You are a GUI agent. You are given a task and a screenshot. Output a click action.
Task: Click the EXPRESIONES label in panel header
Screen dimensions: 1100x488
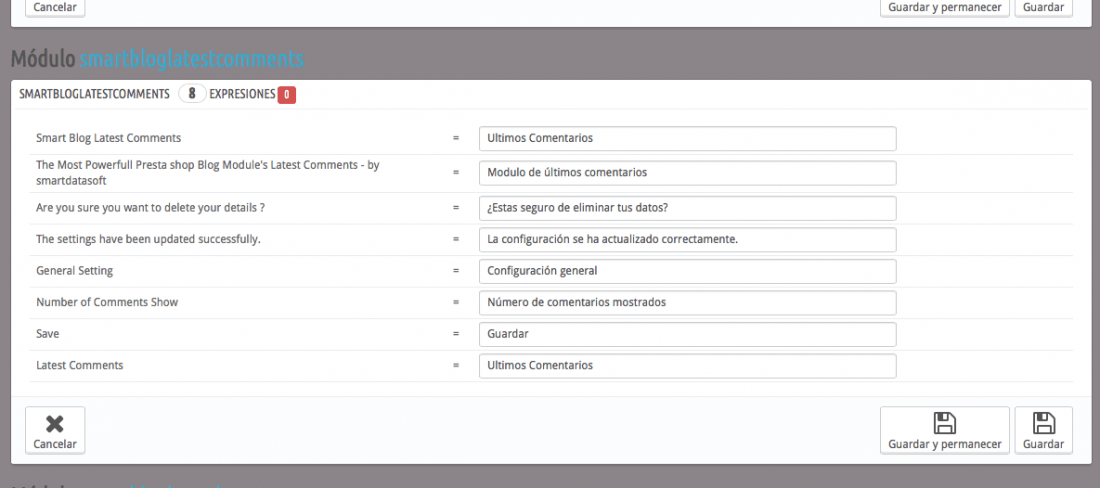pos(242,94)
